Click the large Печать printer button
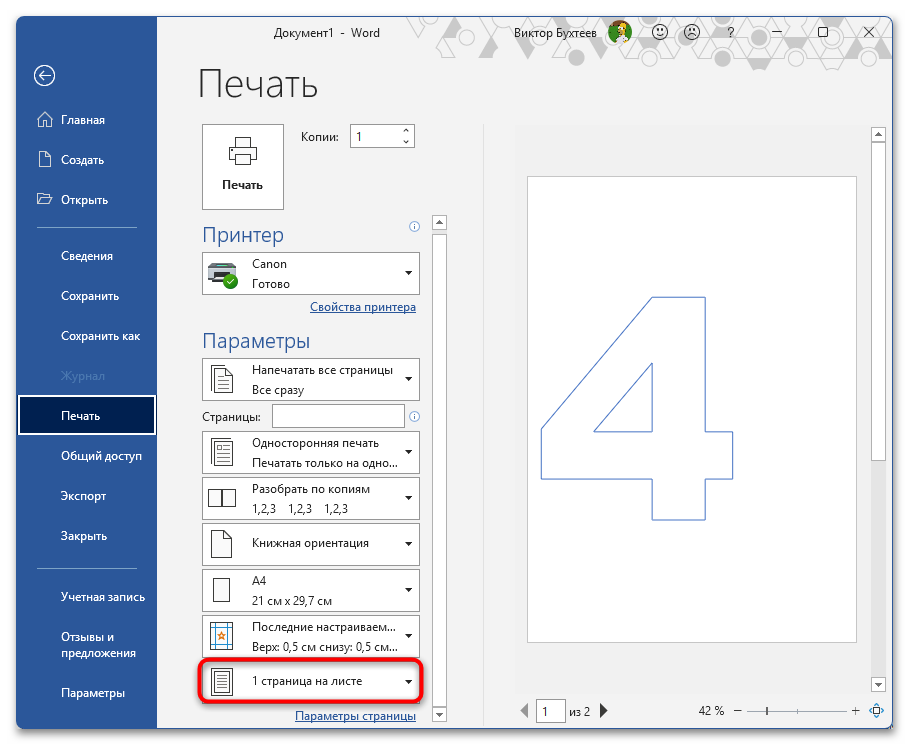 pos(243,166)
